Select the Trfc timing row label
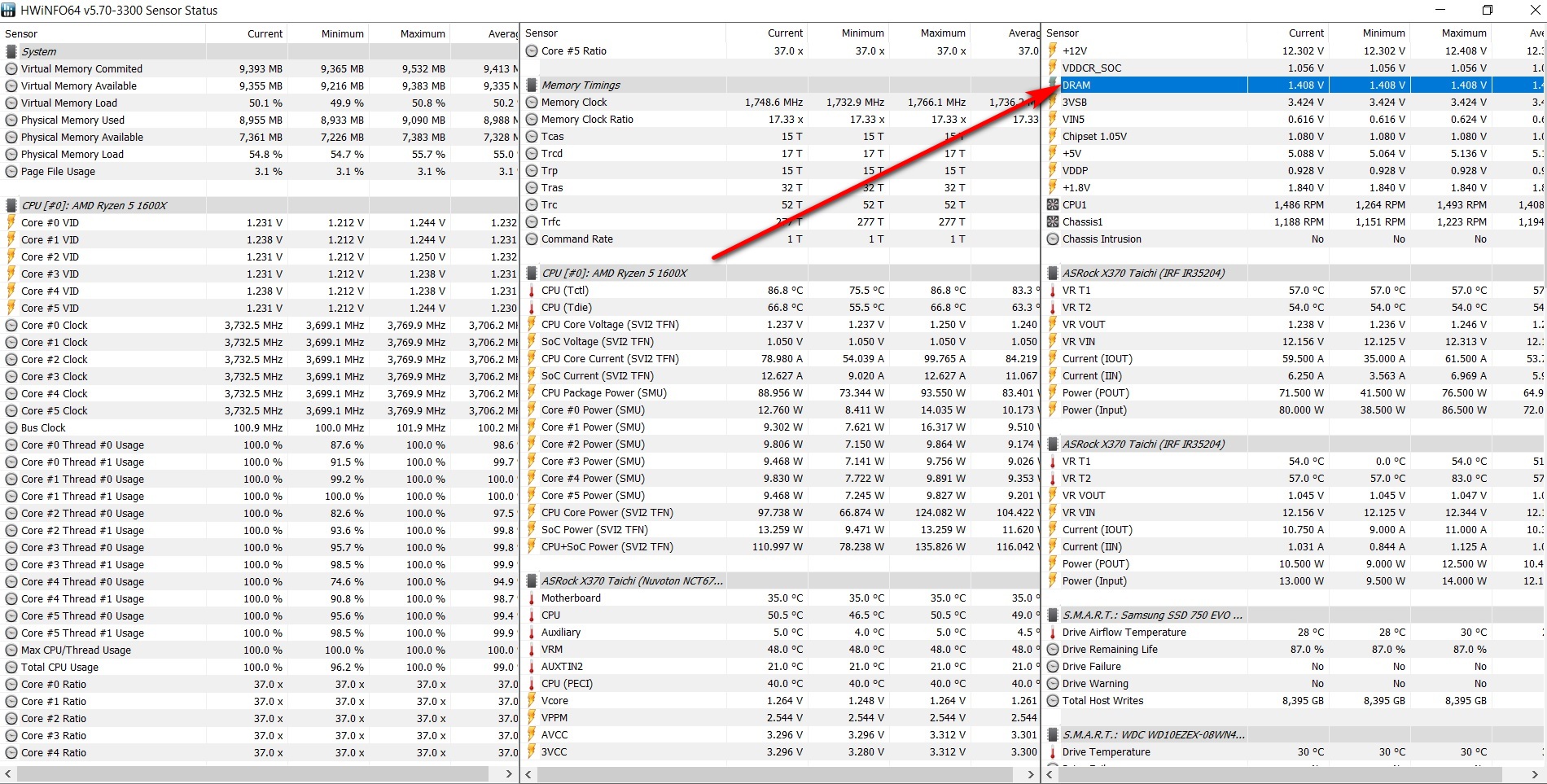This screenshot has width=1547, height=784. pyautogui.click(x=551, y=222)
